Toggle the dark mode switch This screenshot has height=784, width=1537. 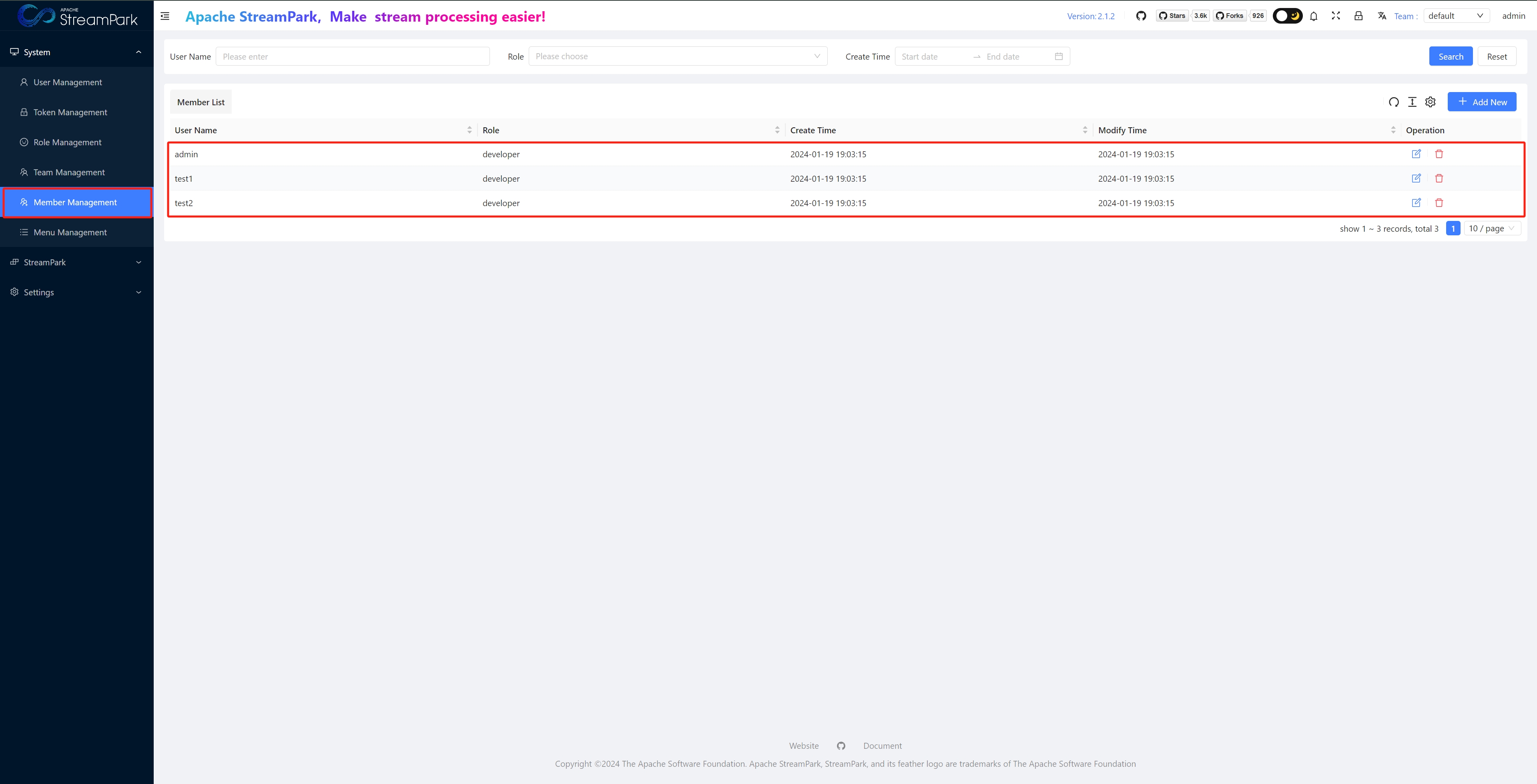[x=1287, y=16]
